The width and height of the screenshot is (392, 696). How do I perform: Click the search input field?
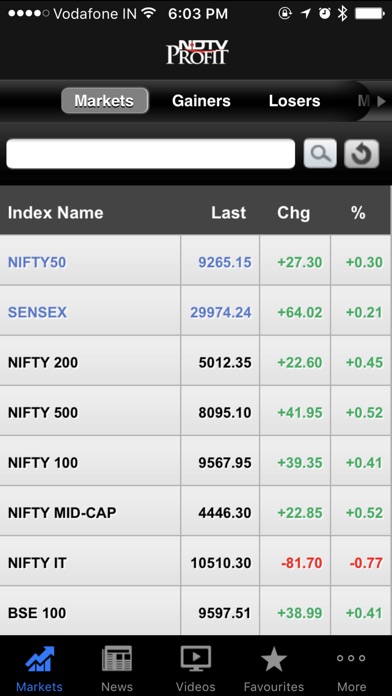tap(150, 154)
